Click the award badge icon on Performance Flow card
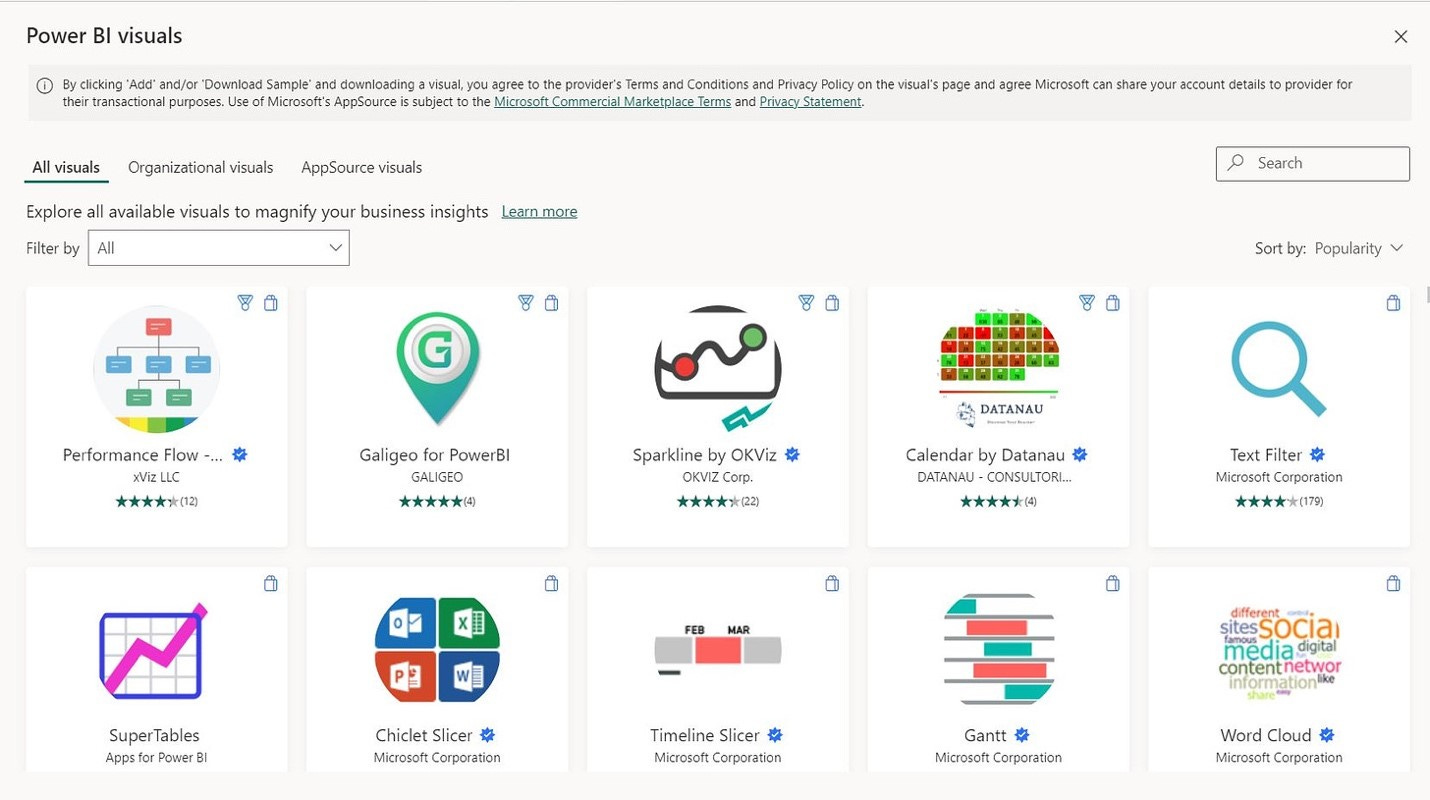The height and width of the screenshot is (800, 1430). (x=245, y=303)
